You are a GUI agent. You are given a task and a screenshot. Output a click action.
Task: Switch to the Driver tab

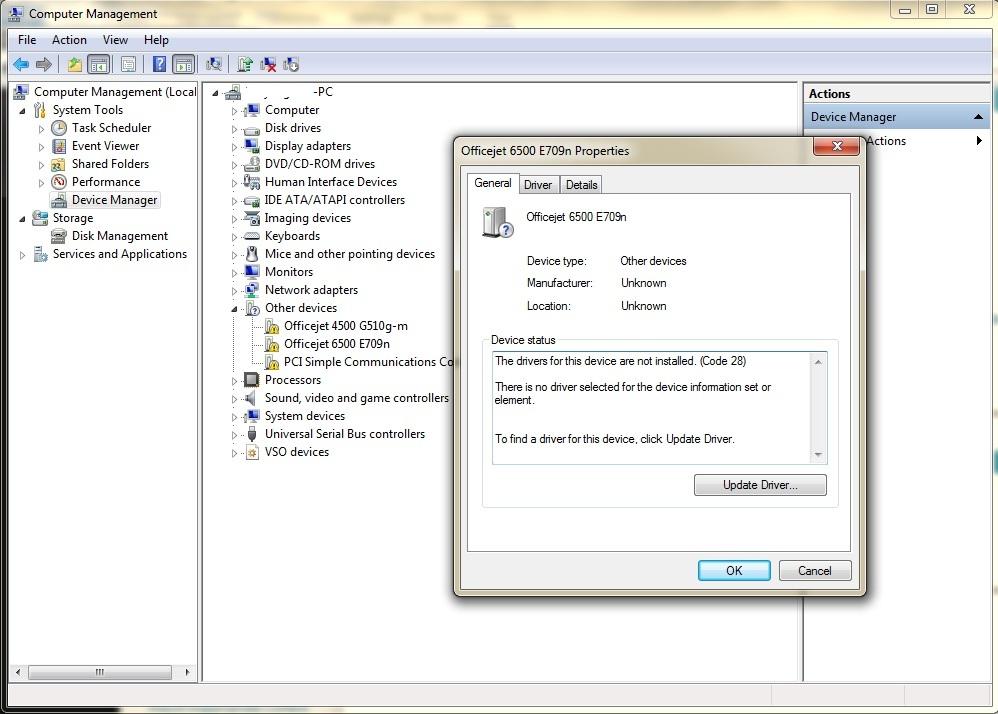point(537,185)
